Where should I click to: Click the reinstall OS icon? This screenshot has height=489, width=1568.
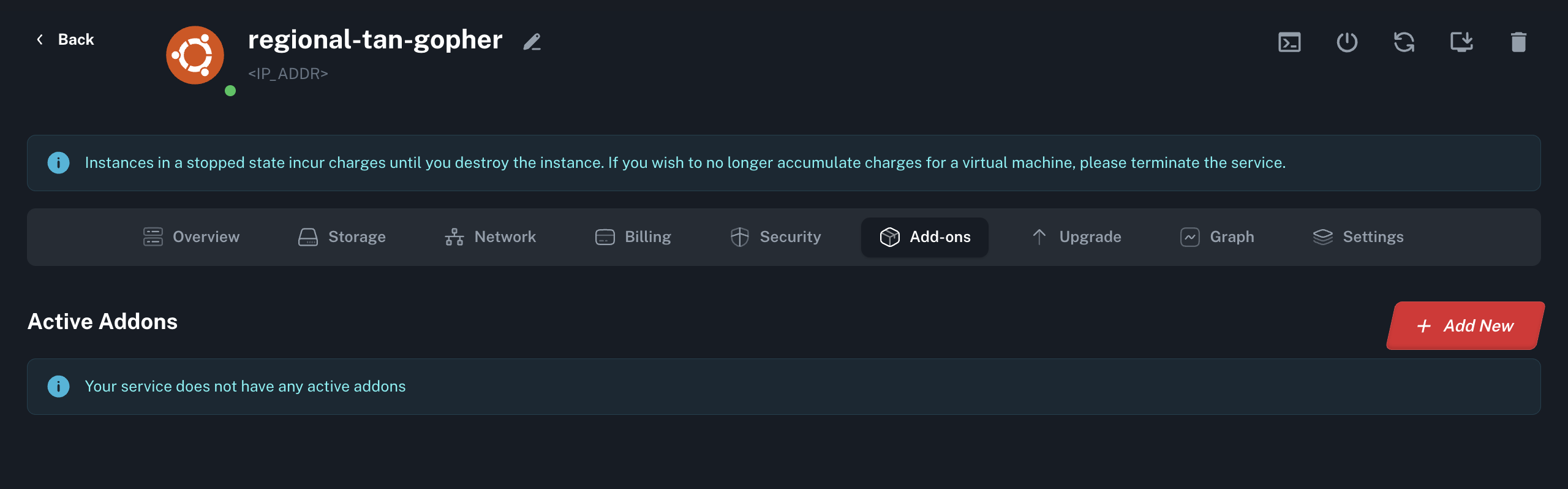pos(1461,42)
